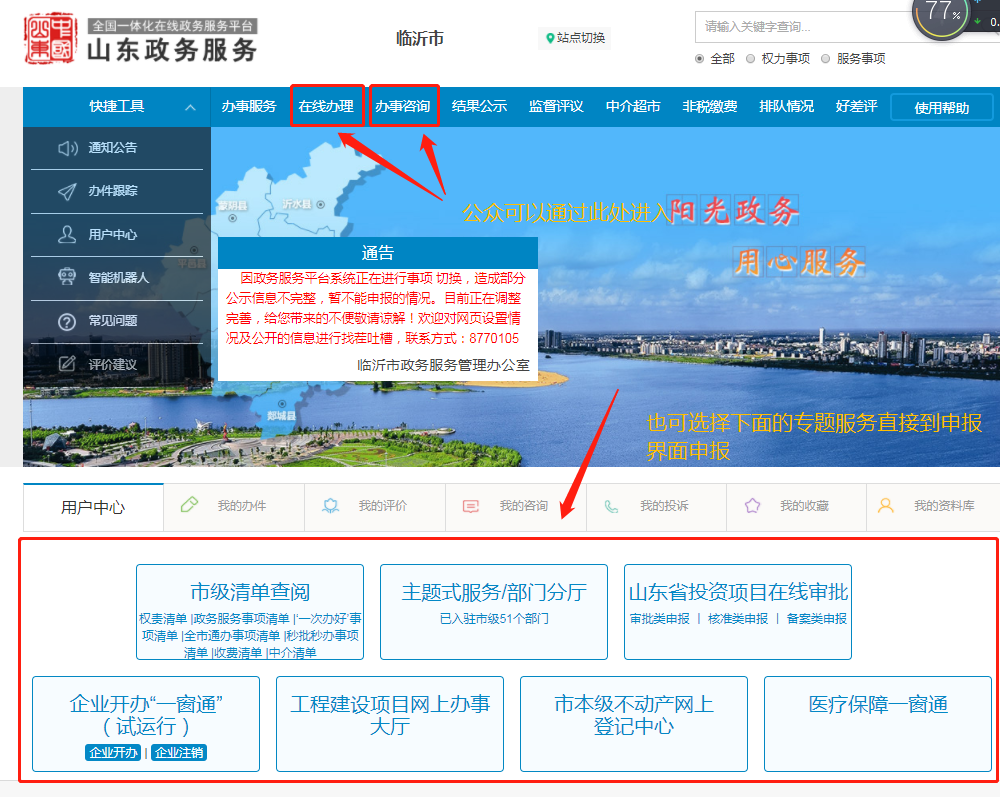
Task: Click 沂水县 on the map
Action: click(297, 204)
